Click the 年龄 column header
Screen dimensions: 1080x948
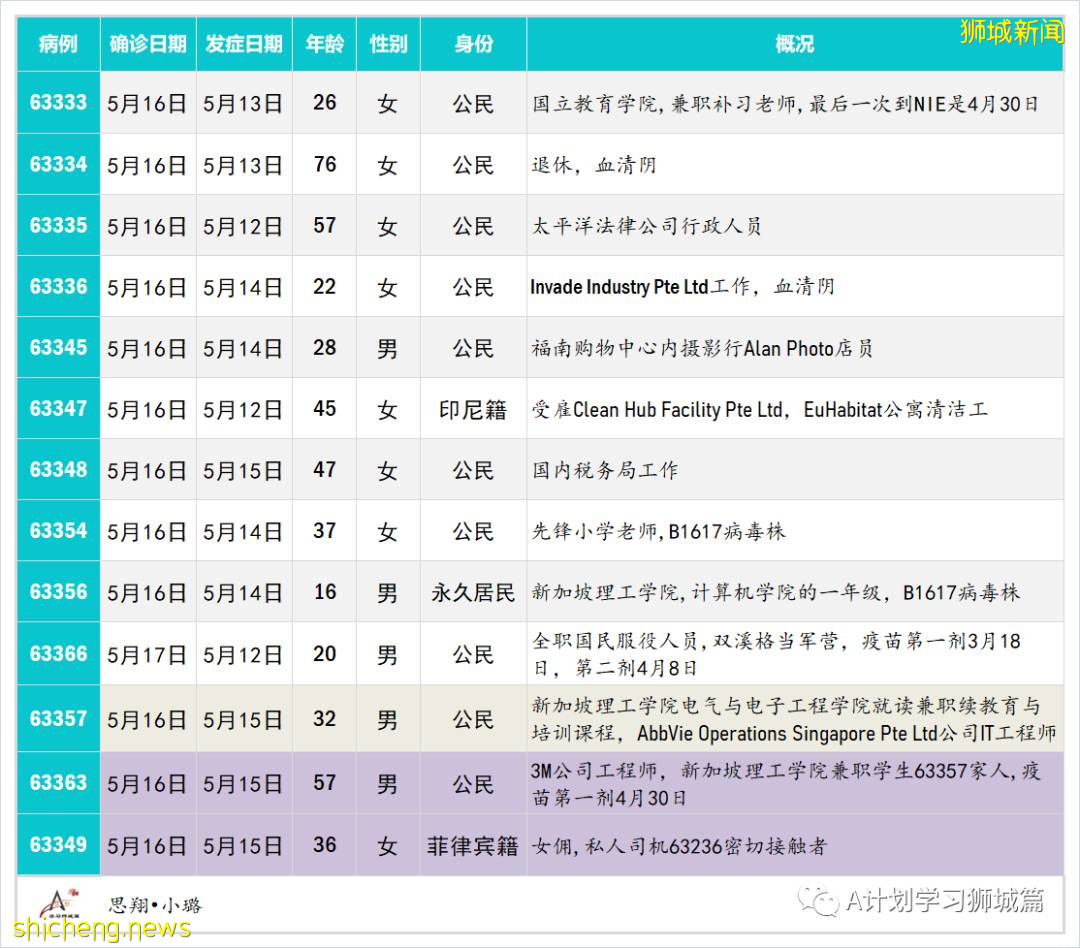pyautogui.click(x=324, y=44)
